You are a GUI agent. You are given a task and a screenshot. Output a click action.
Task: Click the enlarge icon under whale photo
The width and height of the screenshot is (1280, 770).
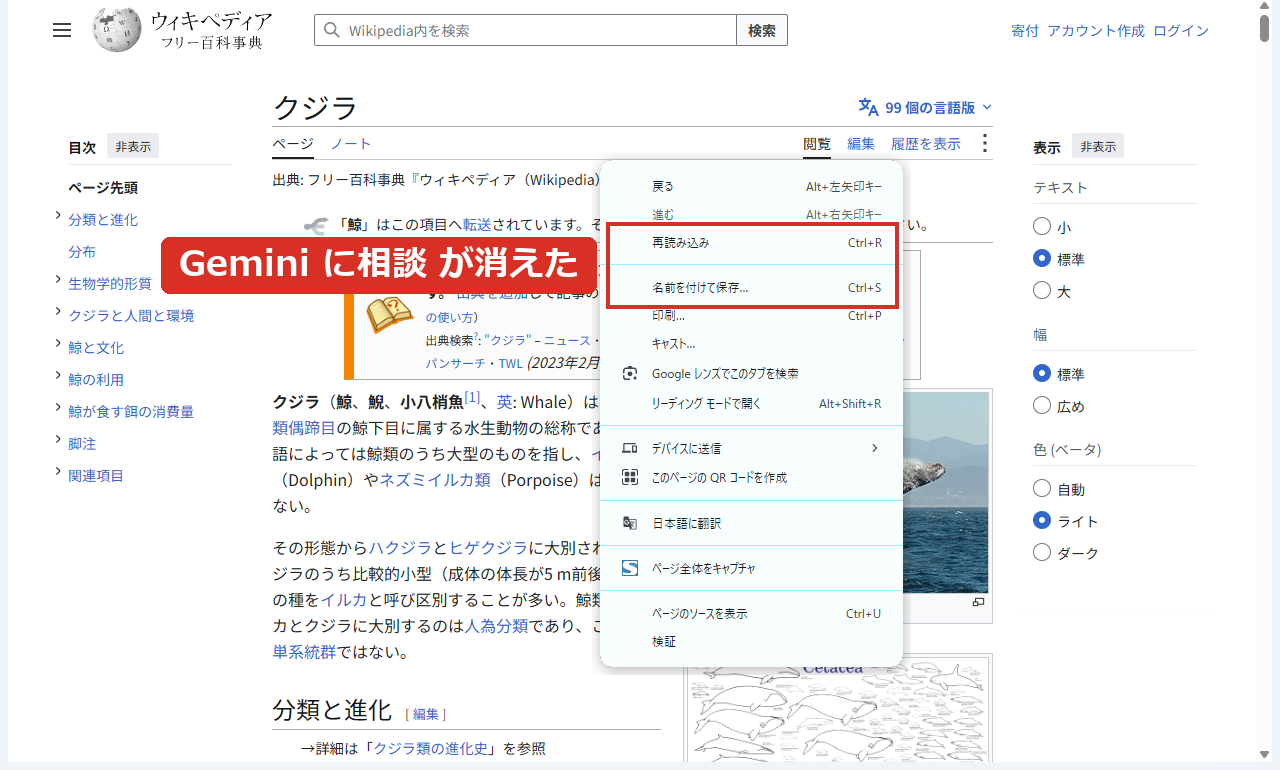[978, 602]
